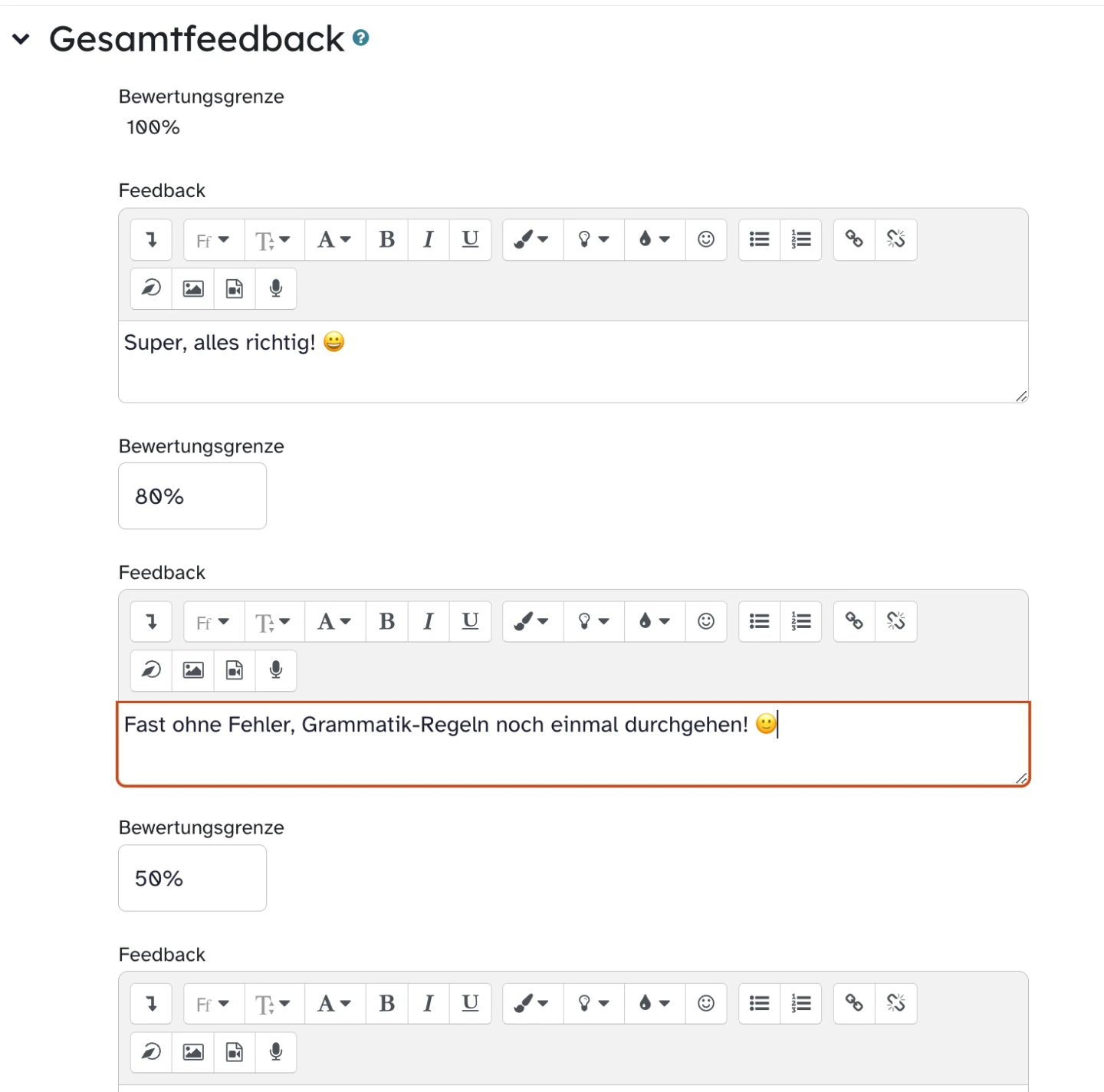Create unordered list in second editor
The height and width of the screenshot is (1092, 1104).
[x=759, y=621]
